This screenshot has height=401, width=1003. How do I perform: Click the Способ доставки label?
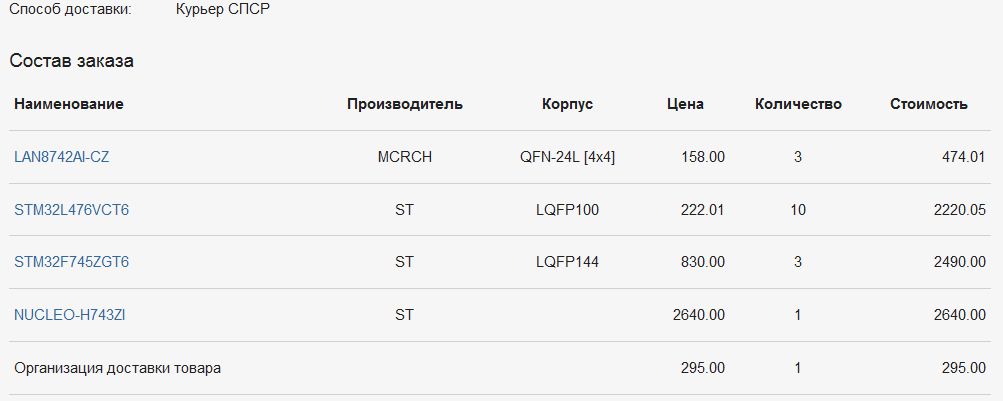[70, 10]
